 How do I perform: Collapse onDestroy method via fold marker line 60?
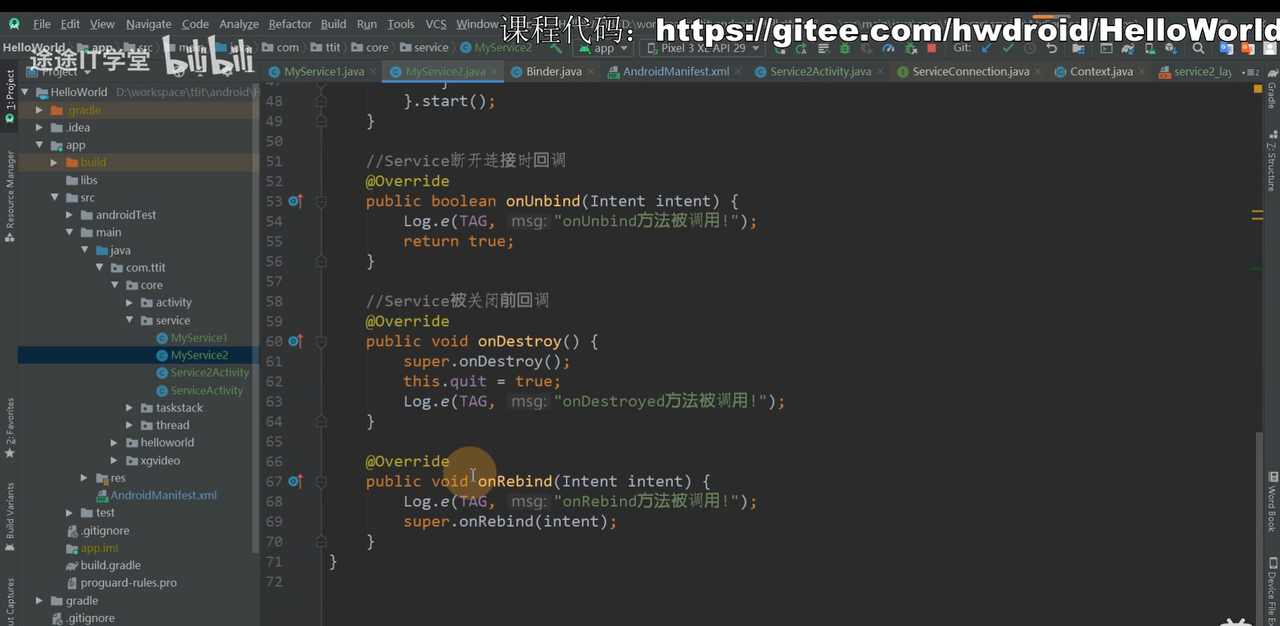coord(322,341)
